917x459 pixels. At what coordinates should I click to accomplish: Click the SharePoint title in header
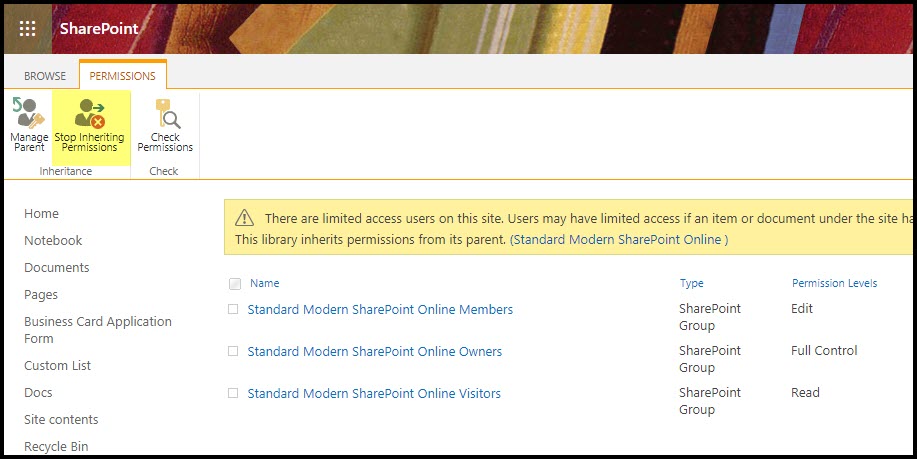tap(99, 28)
